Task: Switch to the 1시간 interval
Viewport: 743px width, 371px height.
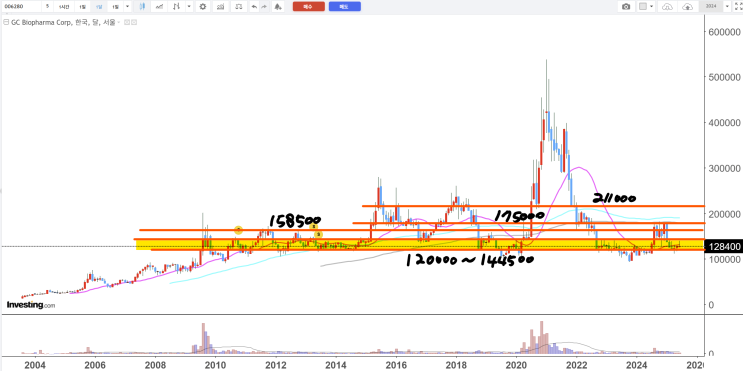Action: (x=63, y=7)
